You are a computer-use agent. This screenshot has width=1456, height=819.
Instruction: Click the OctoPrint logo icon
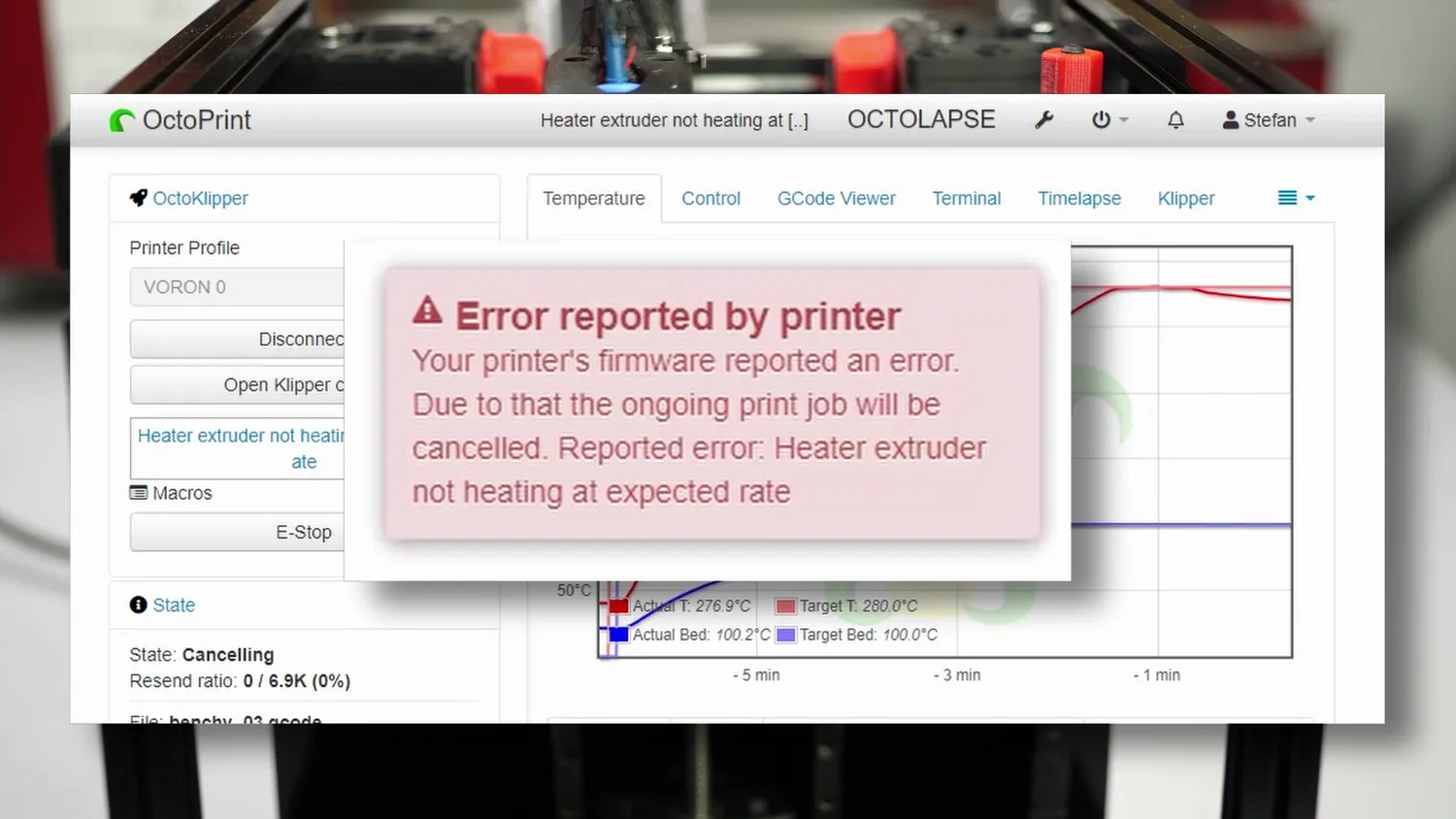click(122, 120)
